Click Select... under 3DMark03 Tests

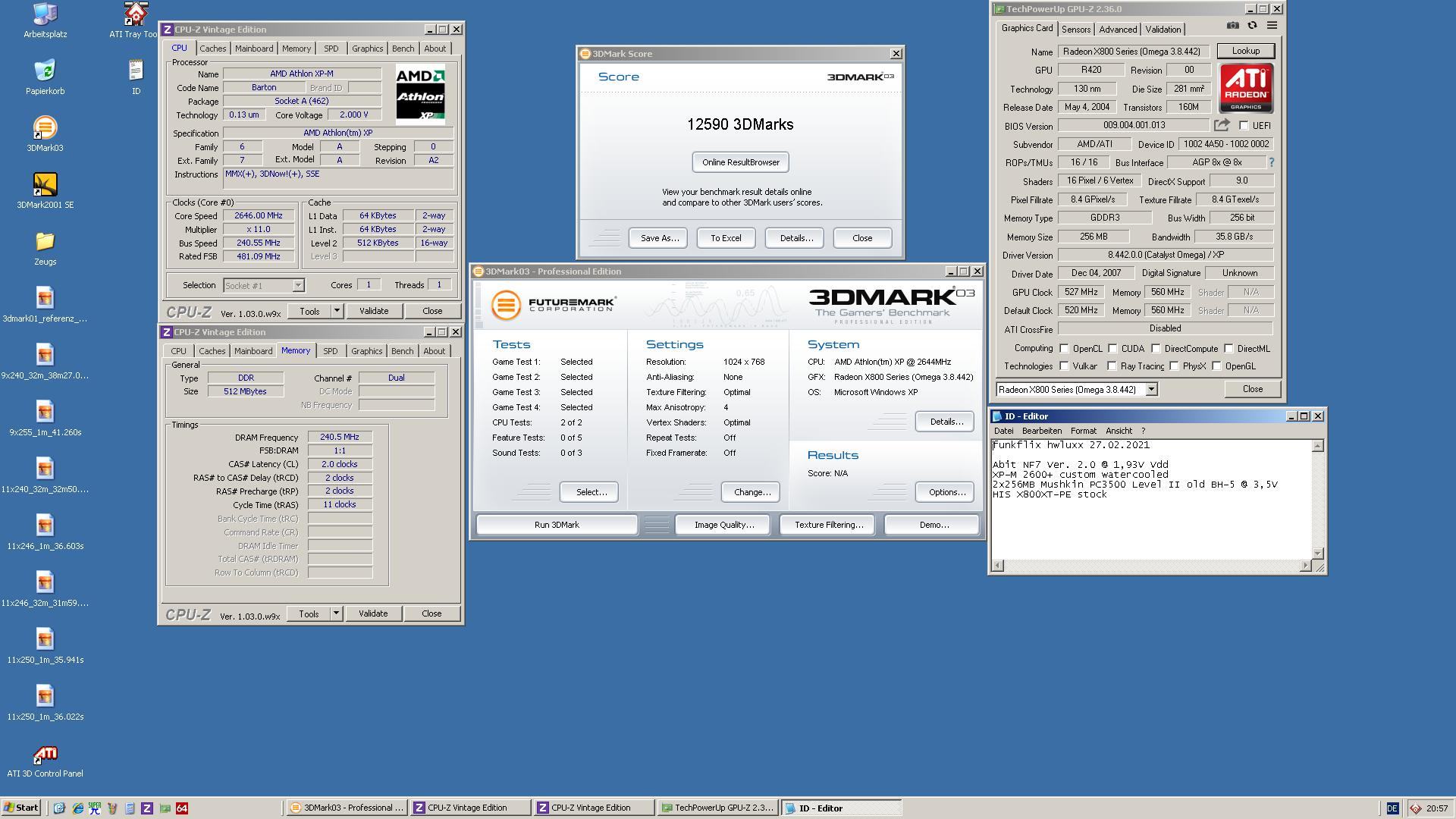pos(591,492)
